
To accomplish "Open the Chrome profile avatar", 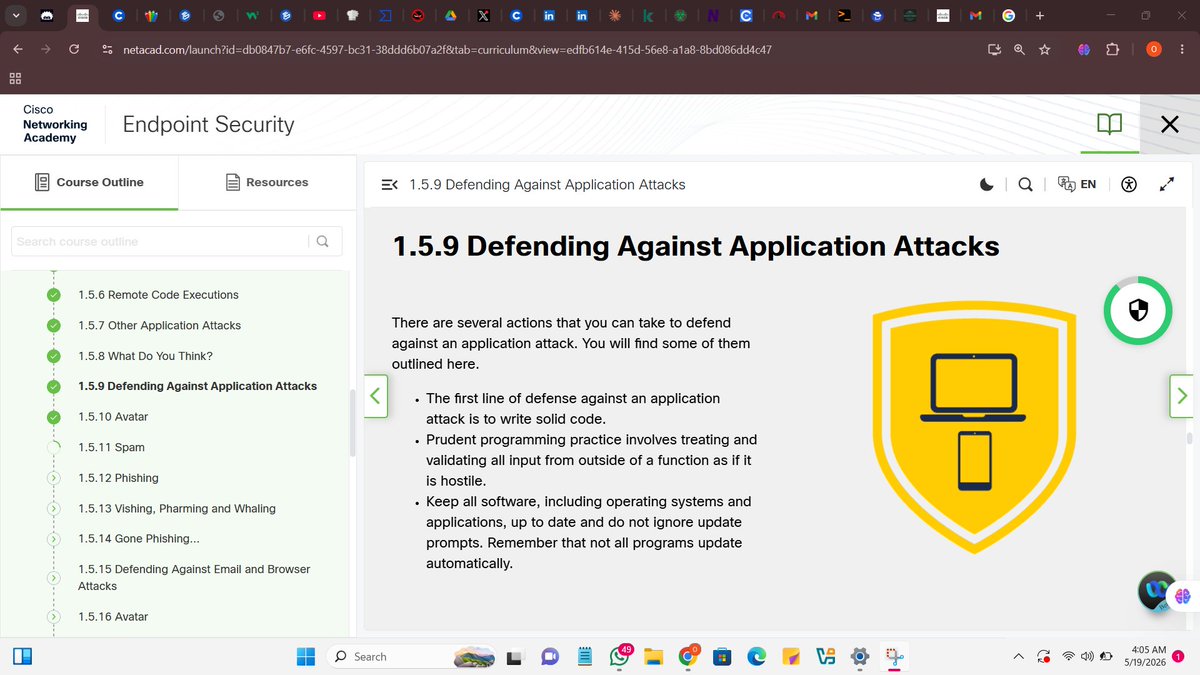I will pos(1153,49).
